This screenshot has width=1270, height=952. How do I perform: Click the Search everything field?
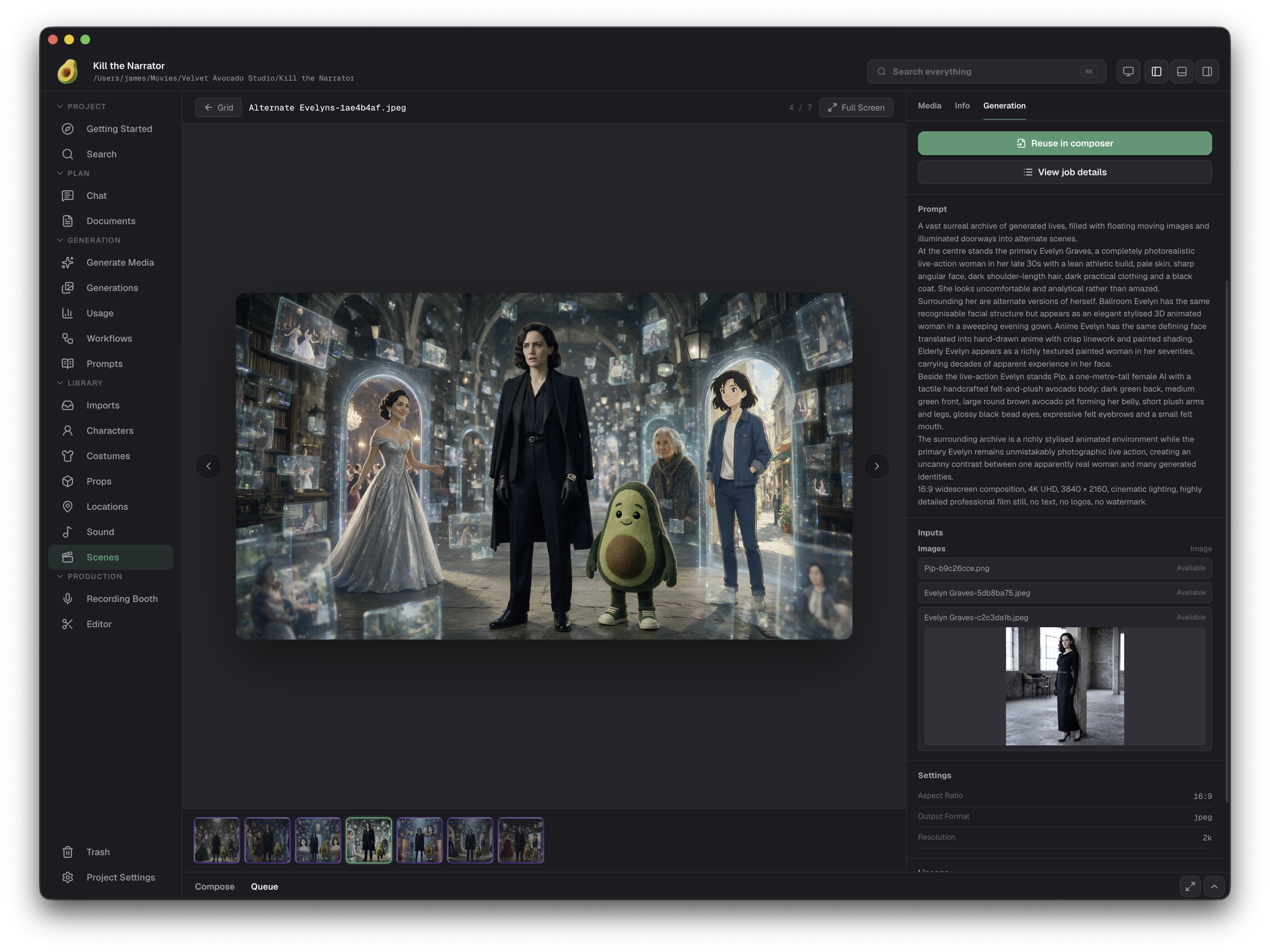tap(986, 72)
